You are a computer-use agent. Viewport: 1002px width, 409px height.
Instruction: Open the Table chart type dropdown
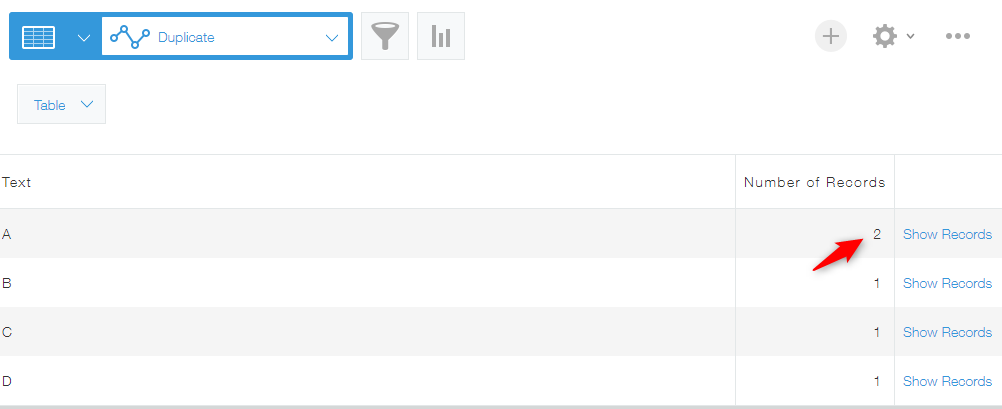tap(62, 105)
